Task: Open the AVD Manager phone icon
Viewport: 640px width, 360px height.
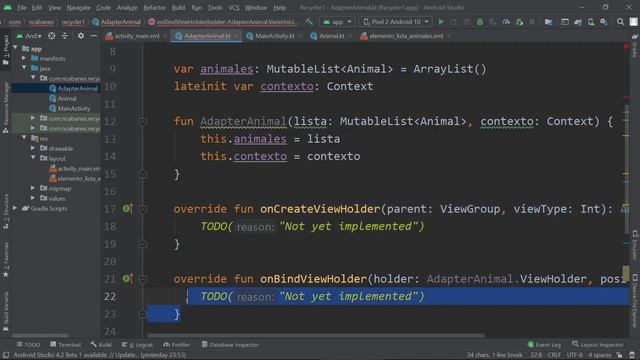Action: [591, 22]
